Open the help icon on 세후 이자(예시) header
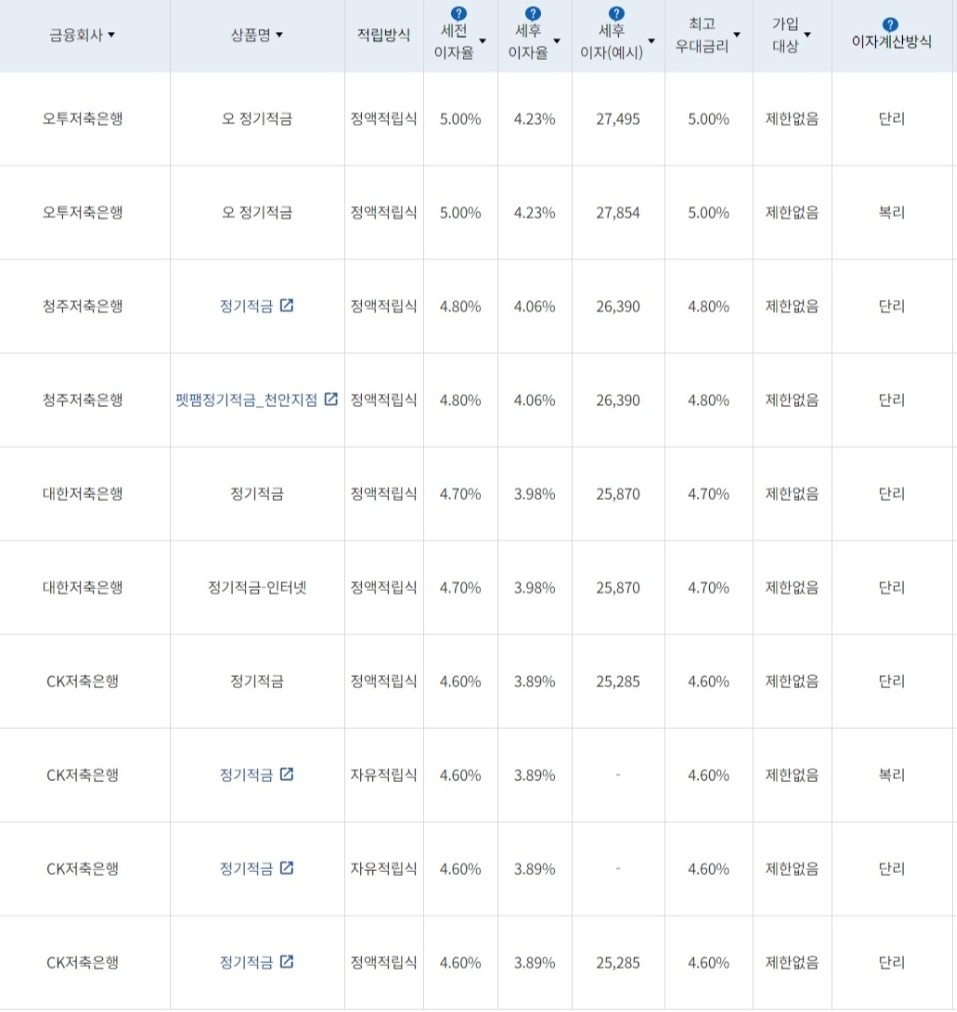The image size is (957, 1012). (618, 15)
